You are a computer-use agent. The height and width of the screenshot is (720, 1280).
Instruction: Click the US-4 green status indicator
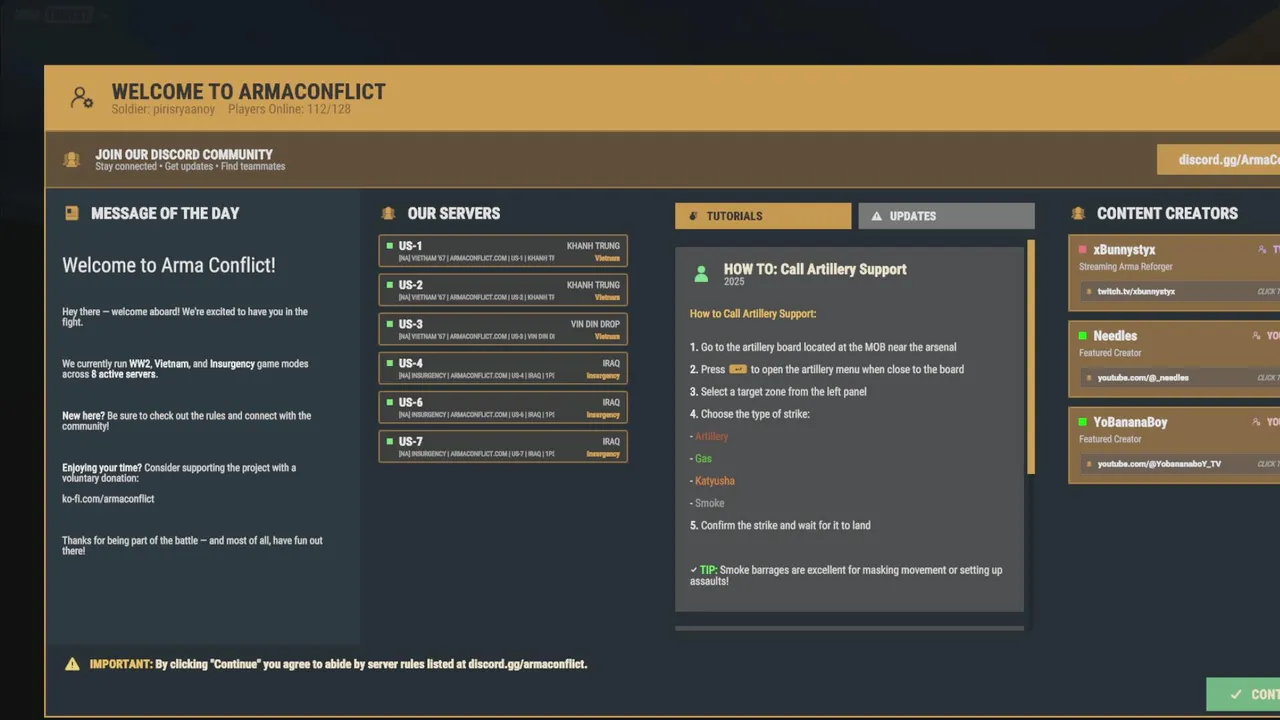[x=389, y=363]
